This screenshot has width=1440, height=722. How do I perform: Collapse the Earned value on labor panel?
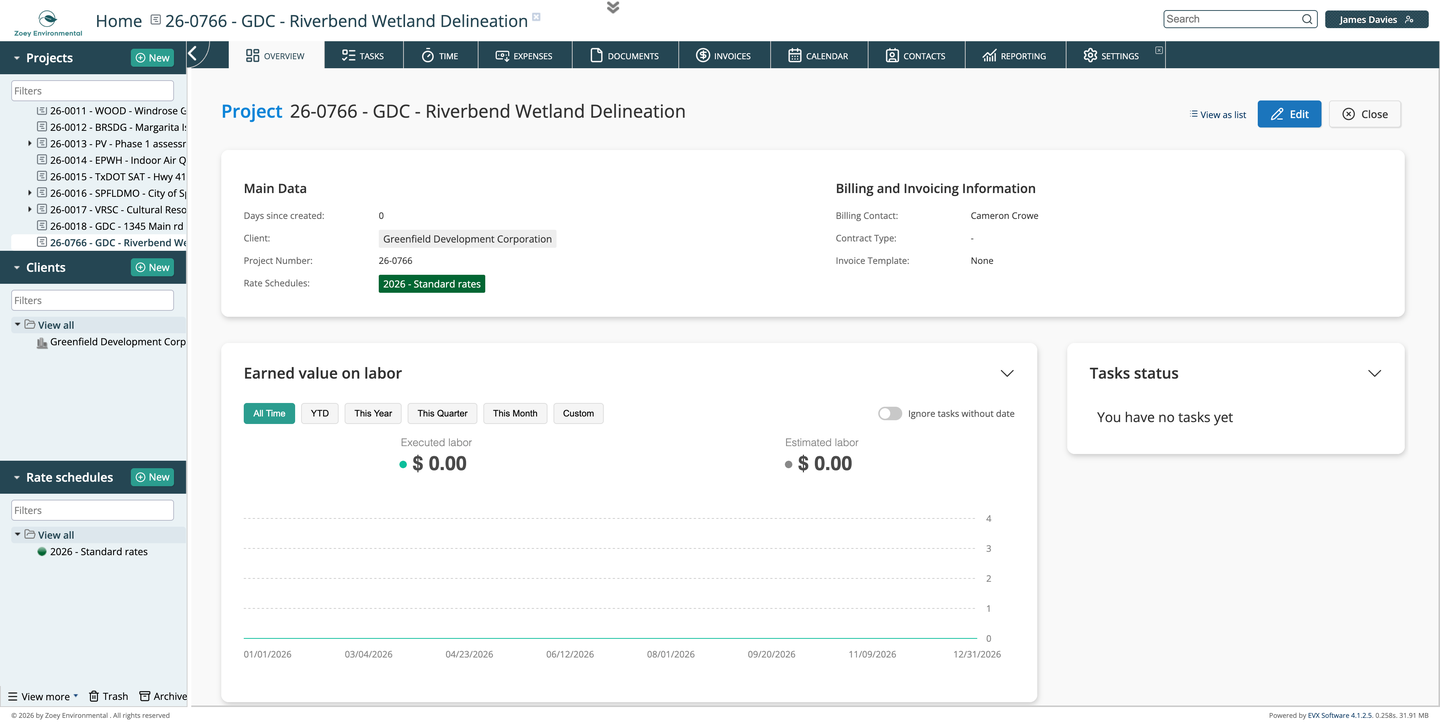1007,374
